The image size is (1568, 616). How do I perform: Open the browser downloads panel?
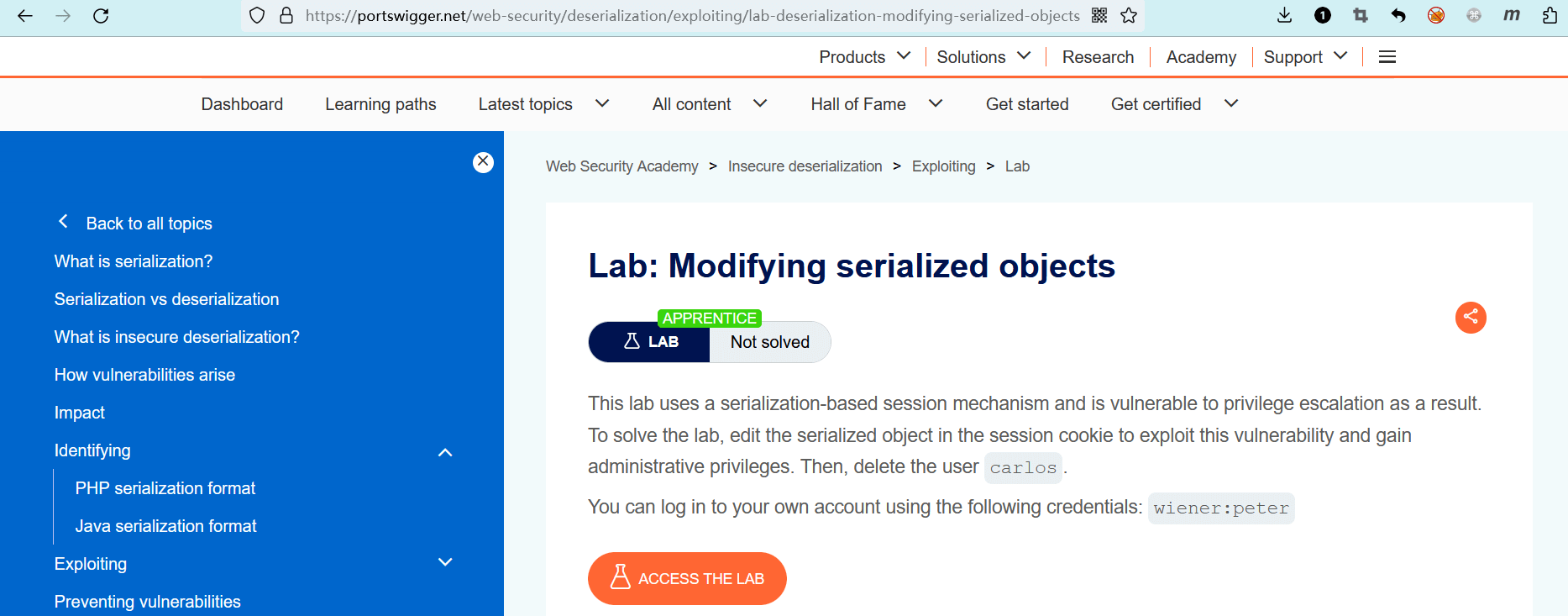[x=1284, y=15]
